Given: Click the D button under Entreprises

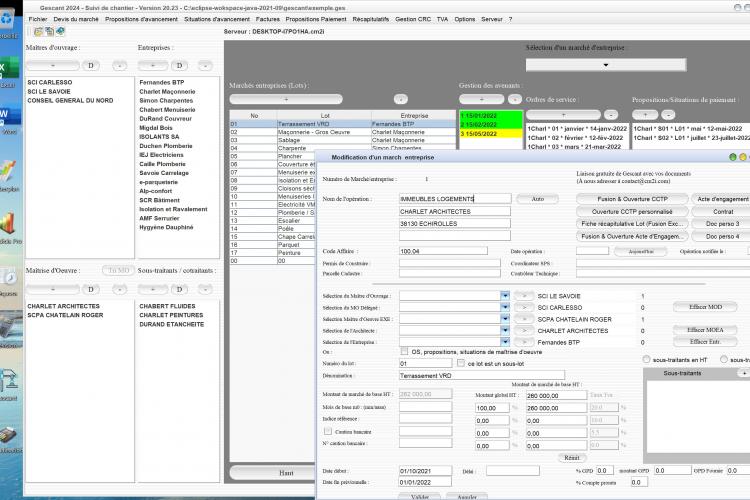Looking at the screenshot, I should (179, 66).
